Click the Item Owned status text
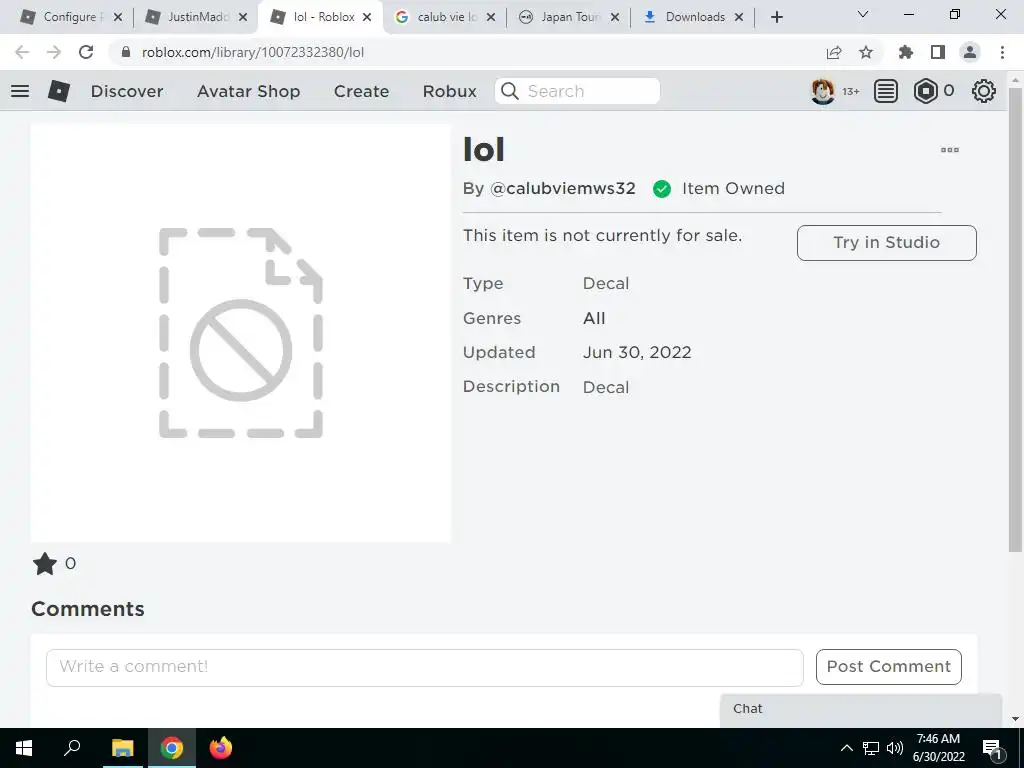The image size is (1024, 768). (x=733, y=188)
